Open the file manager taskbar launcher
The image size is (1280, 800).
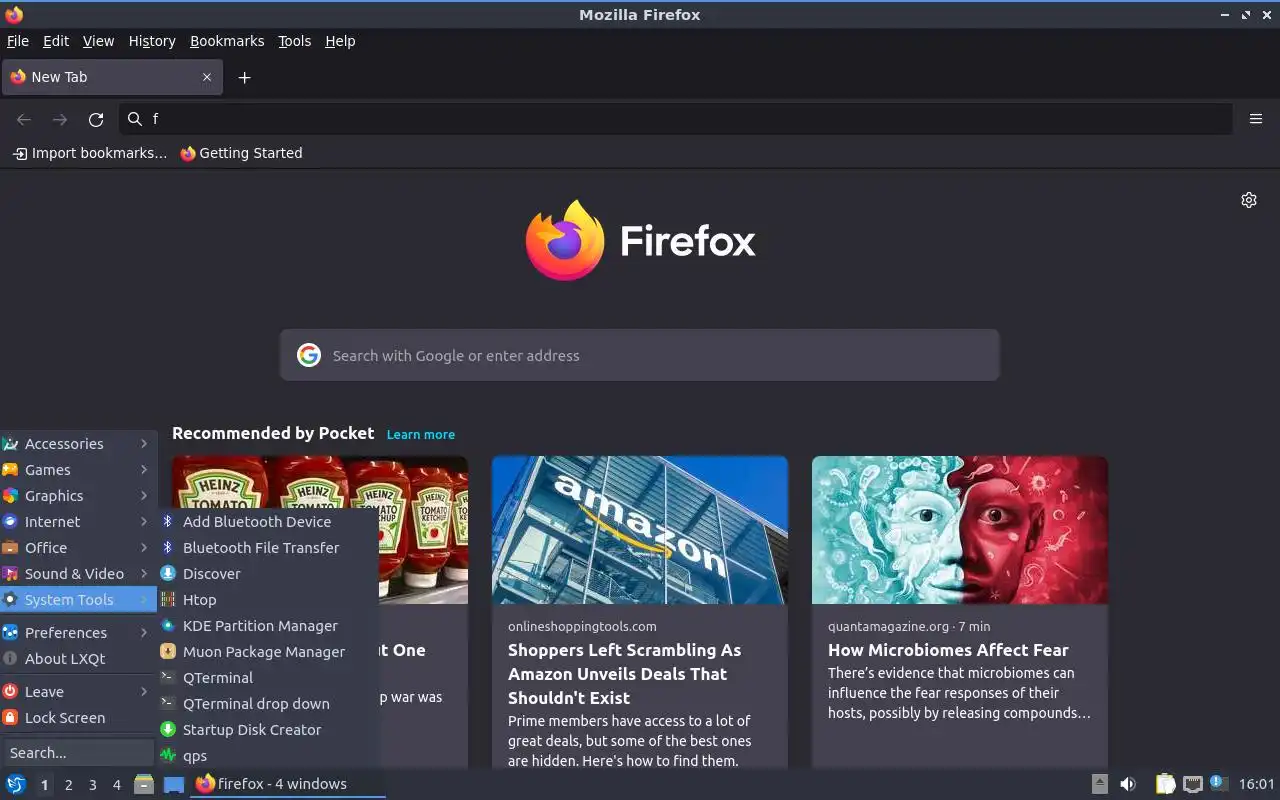click(144, 784)
